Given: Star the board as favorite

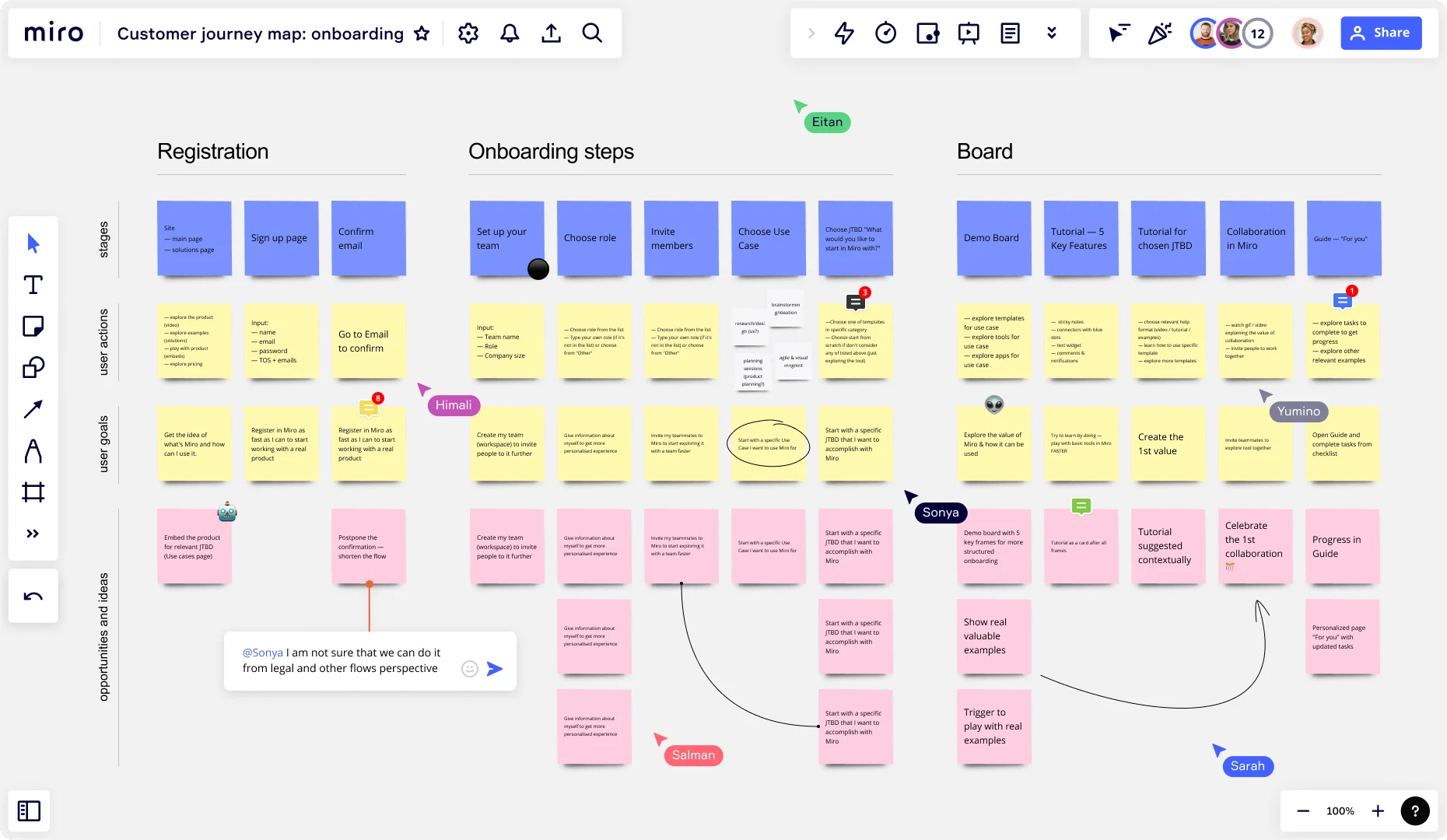Looking at the screenshot, I should (422, 33).
